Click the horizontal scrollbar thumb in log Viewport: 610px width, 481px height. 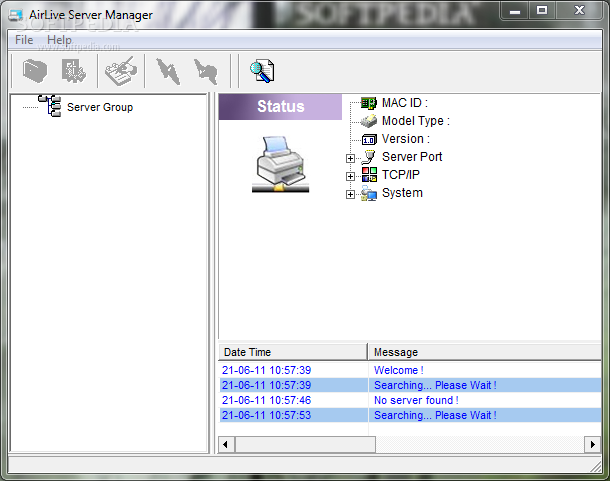pos(305,444)
